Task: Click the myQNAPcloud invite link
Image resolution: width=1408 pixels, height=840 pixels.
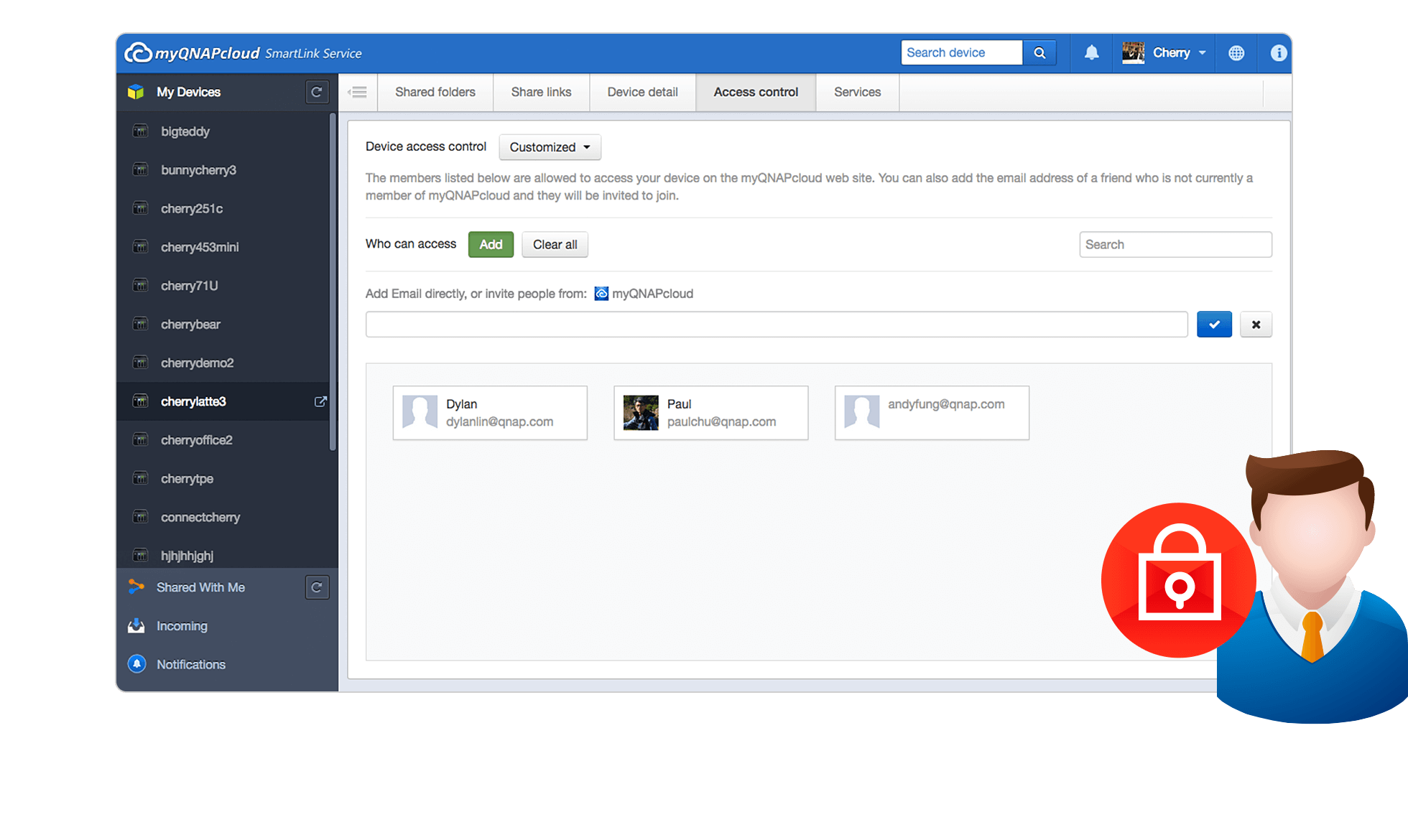Action: tap(652, 294)
